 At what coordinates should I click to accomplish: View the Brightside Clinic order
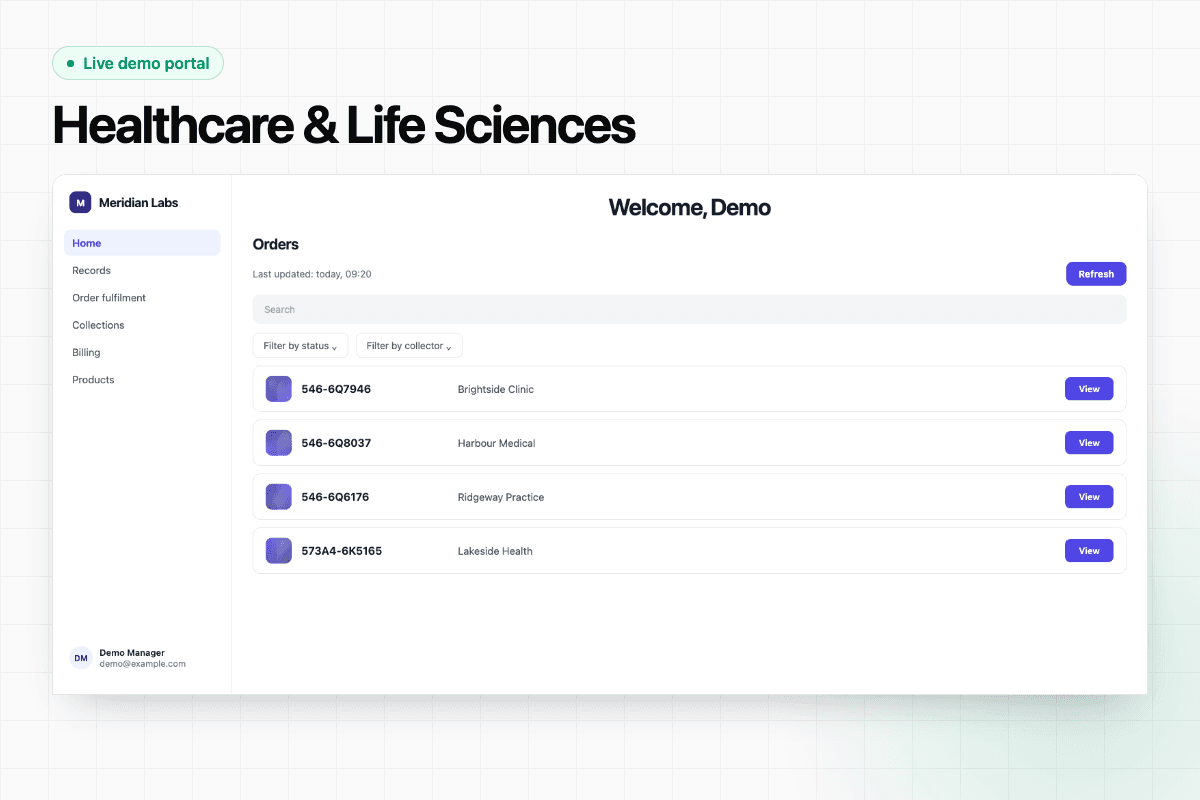[1089, 389]
